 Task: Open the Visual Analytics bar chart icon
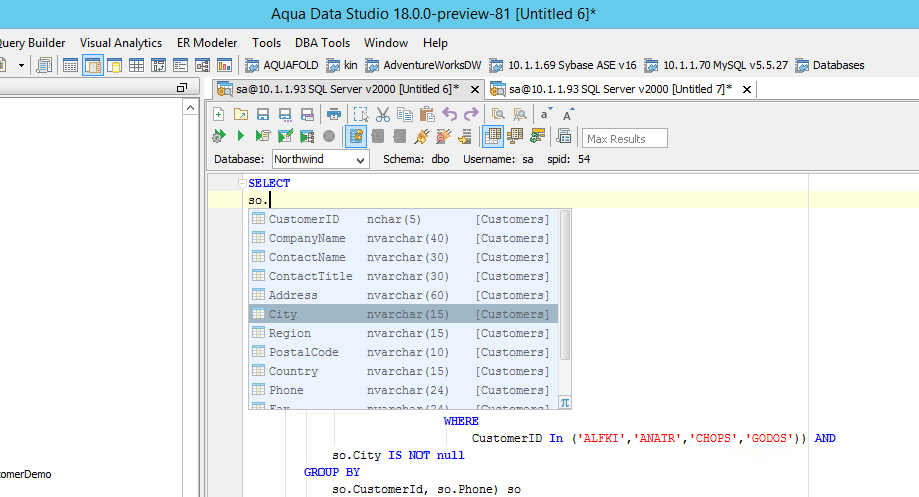pos(224,65)
